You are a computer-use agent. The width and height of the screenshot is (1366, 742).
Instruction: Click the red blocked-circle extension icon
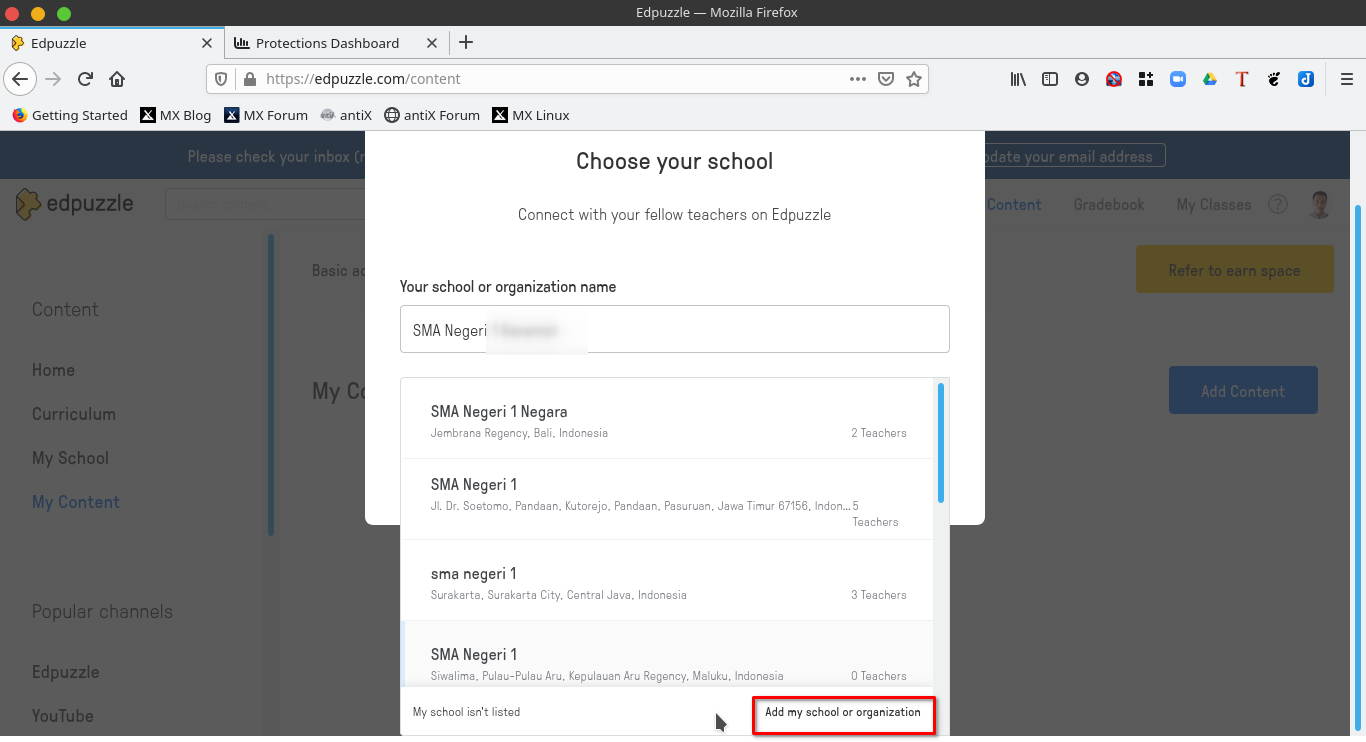point(1114,79)
